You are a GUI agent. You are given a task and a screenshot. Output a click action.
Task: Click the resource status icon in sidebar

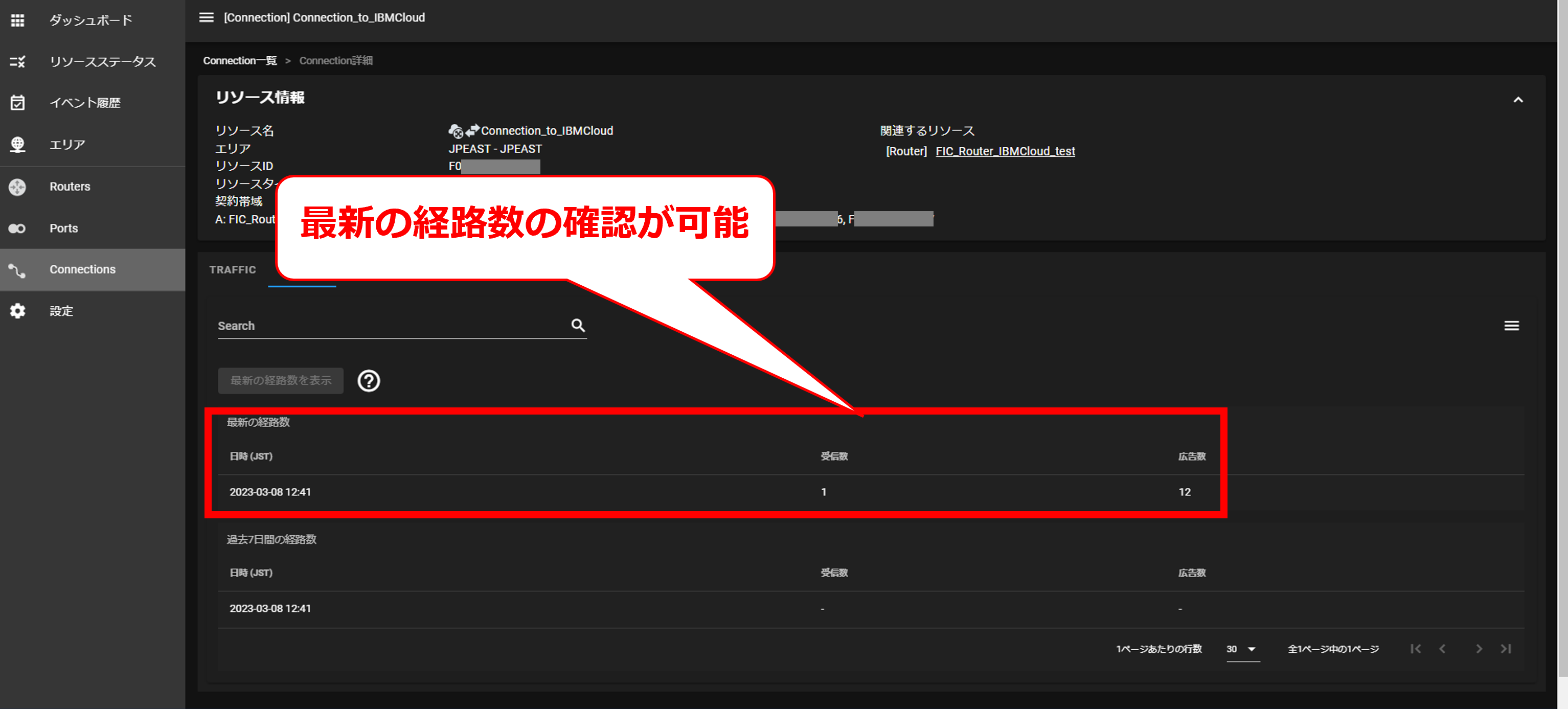pyautogui.click(x=18, y=61)
